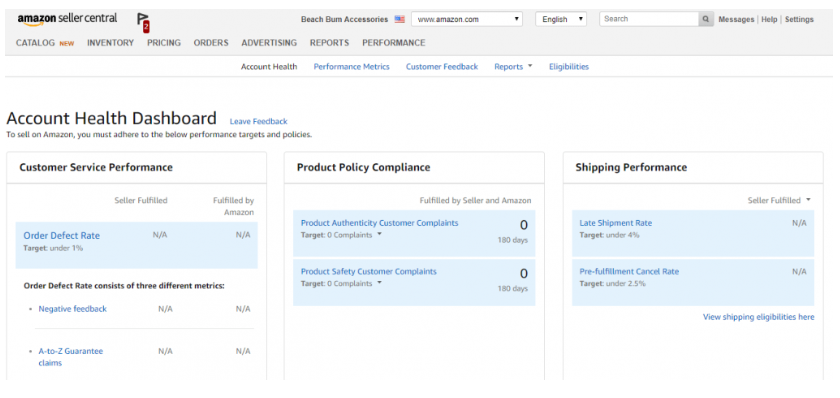Open the PERFORMANCE menu
840x398 pixels.
click(394, 43)
